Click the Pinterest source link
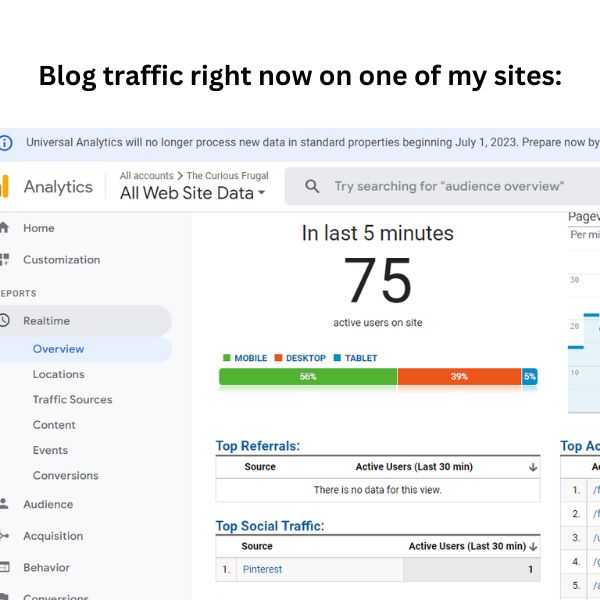The width and height of the screenshot is (600, 600). [x=262, y=569]
